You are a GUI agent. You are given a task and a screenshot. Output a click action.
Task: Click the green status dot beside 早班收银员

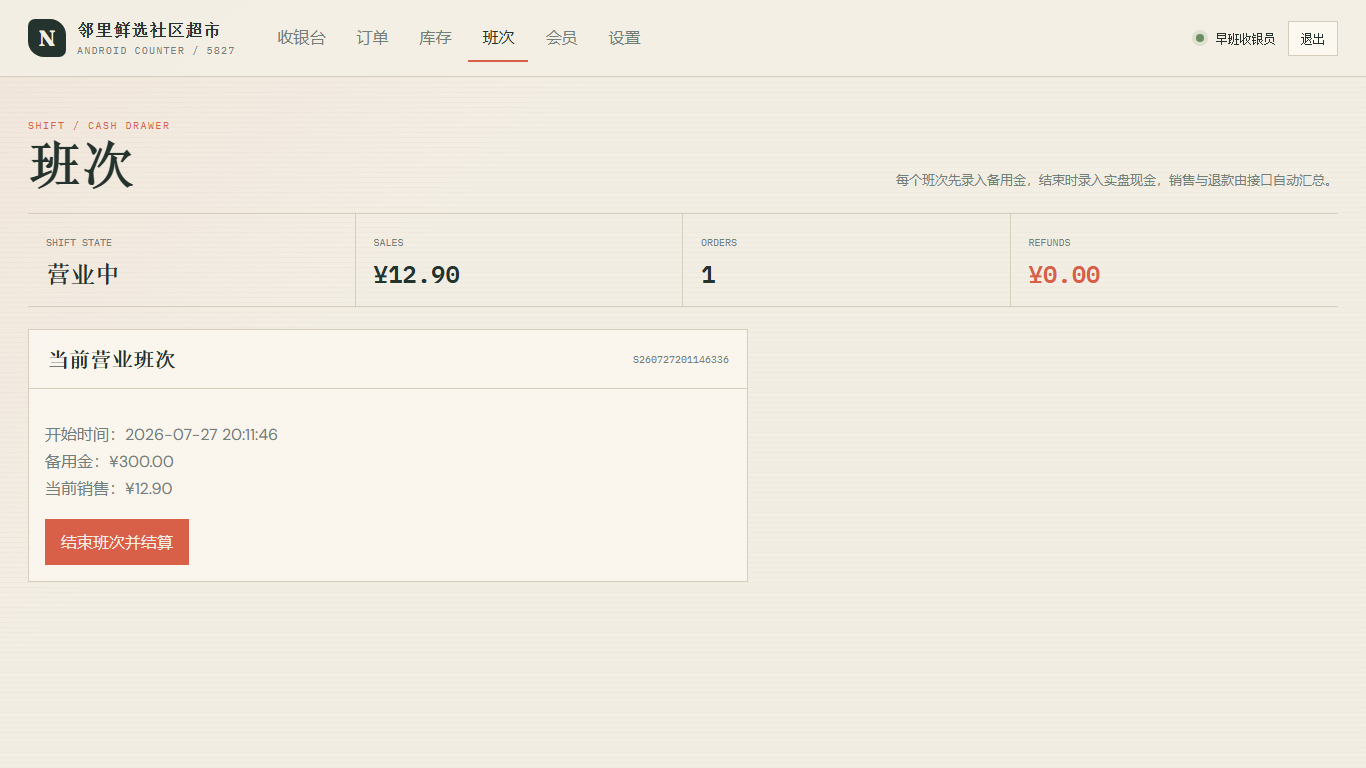(1200, 38)
